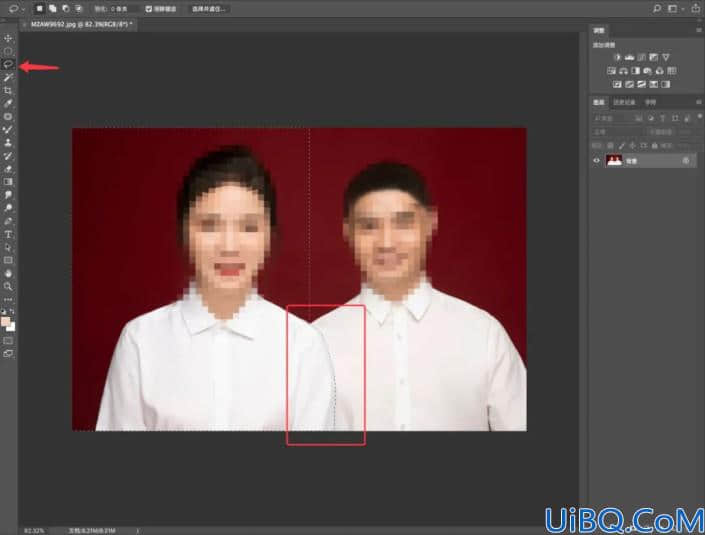
Task: Select the Blur tool
Action: (x=8, y=195)
